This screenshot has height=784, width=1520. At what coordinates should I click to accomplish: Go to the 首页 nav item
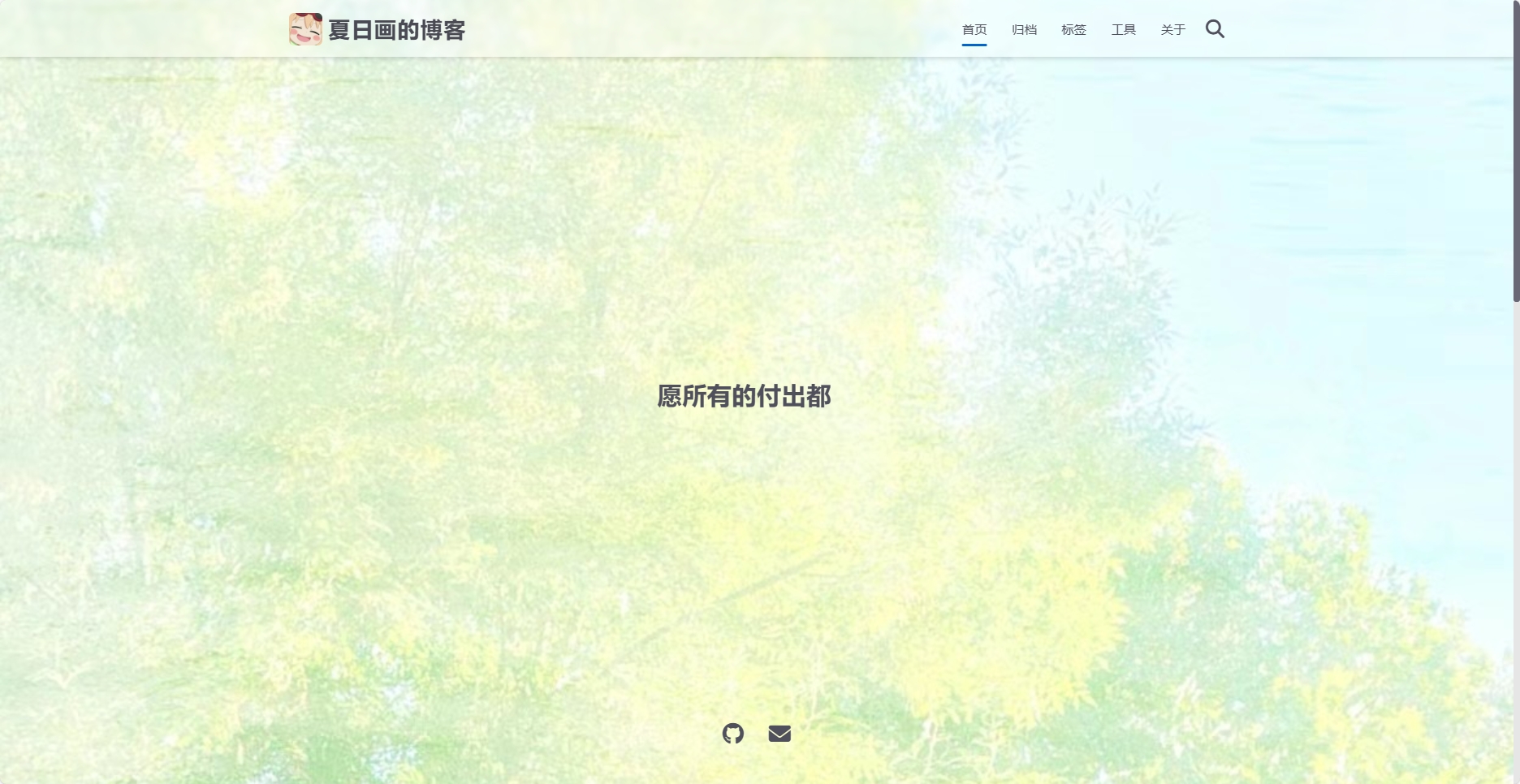(x=974, y=30)
